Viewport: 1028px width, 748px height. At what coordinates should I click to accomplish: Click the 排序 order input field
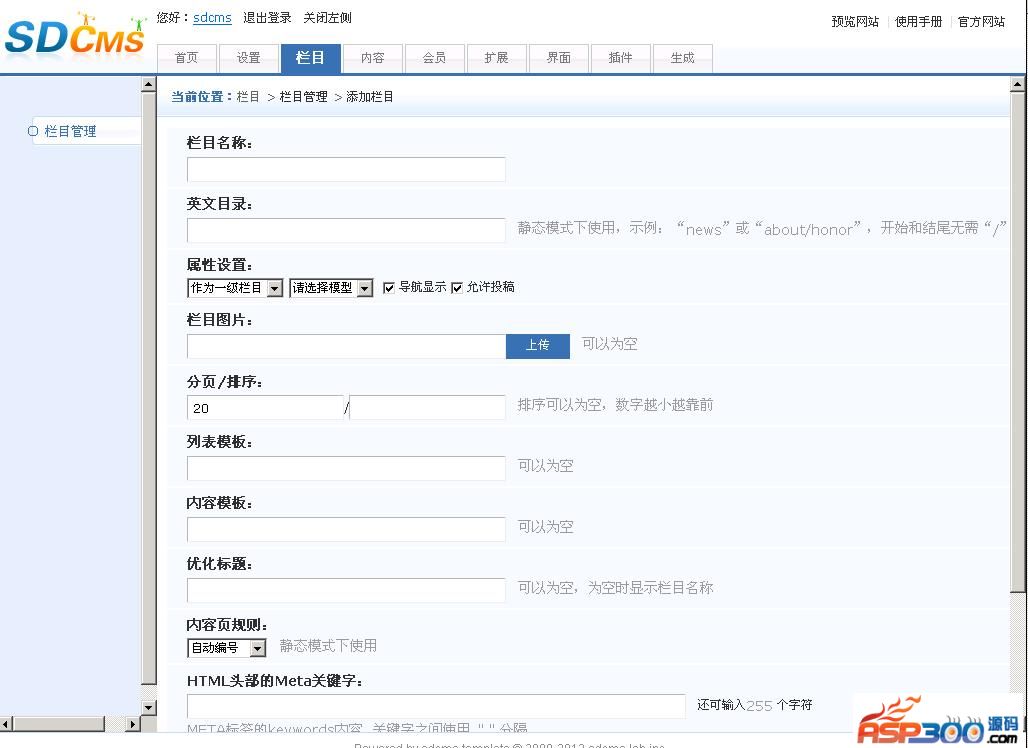[427, 408]
